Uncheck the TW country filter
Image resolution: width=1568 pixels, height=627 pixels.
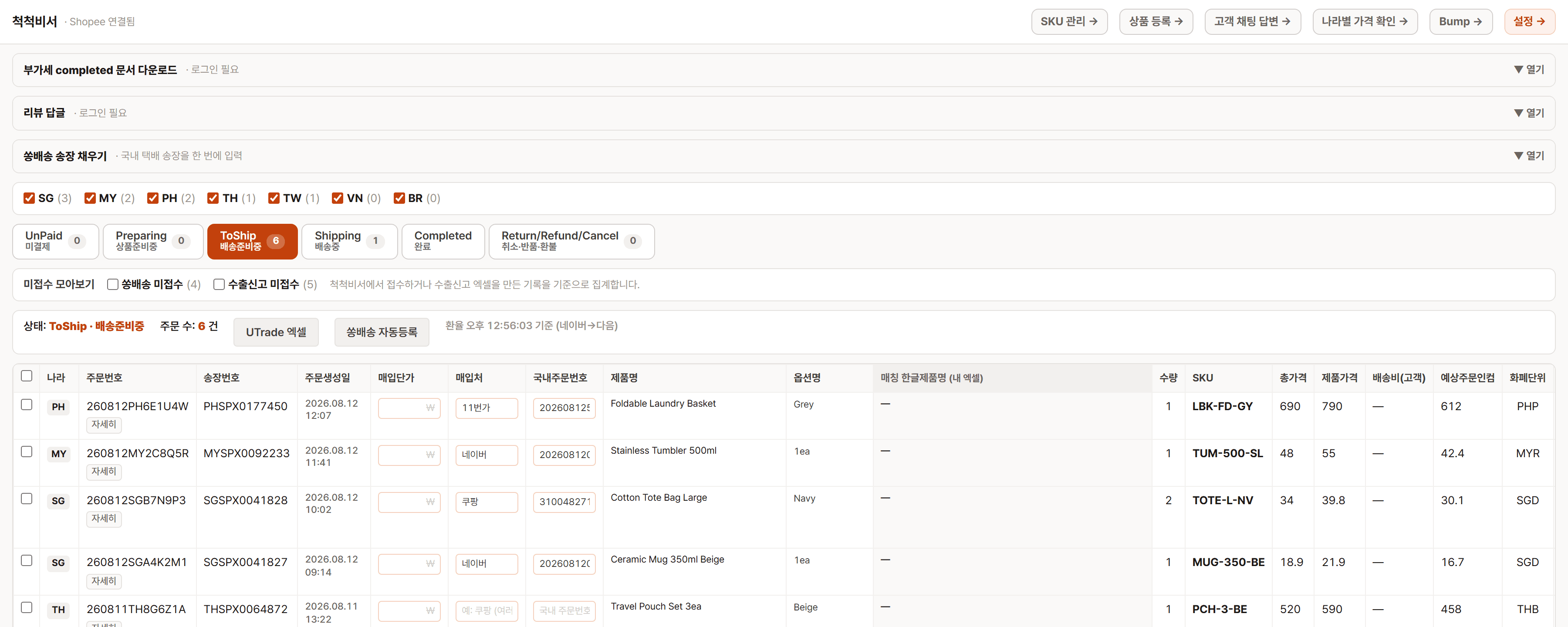274,198
